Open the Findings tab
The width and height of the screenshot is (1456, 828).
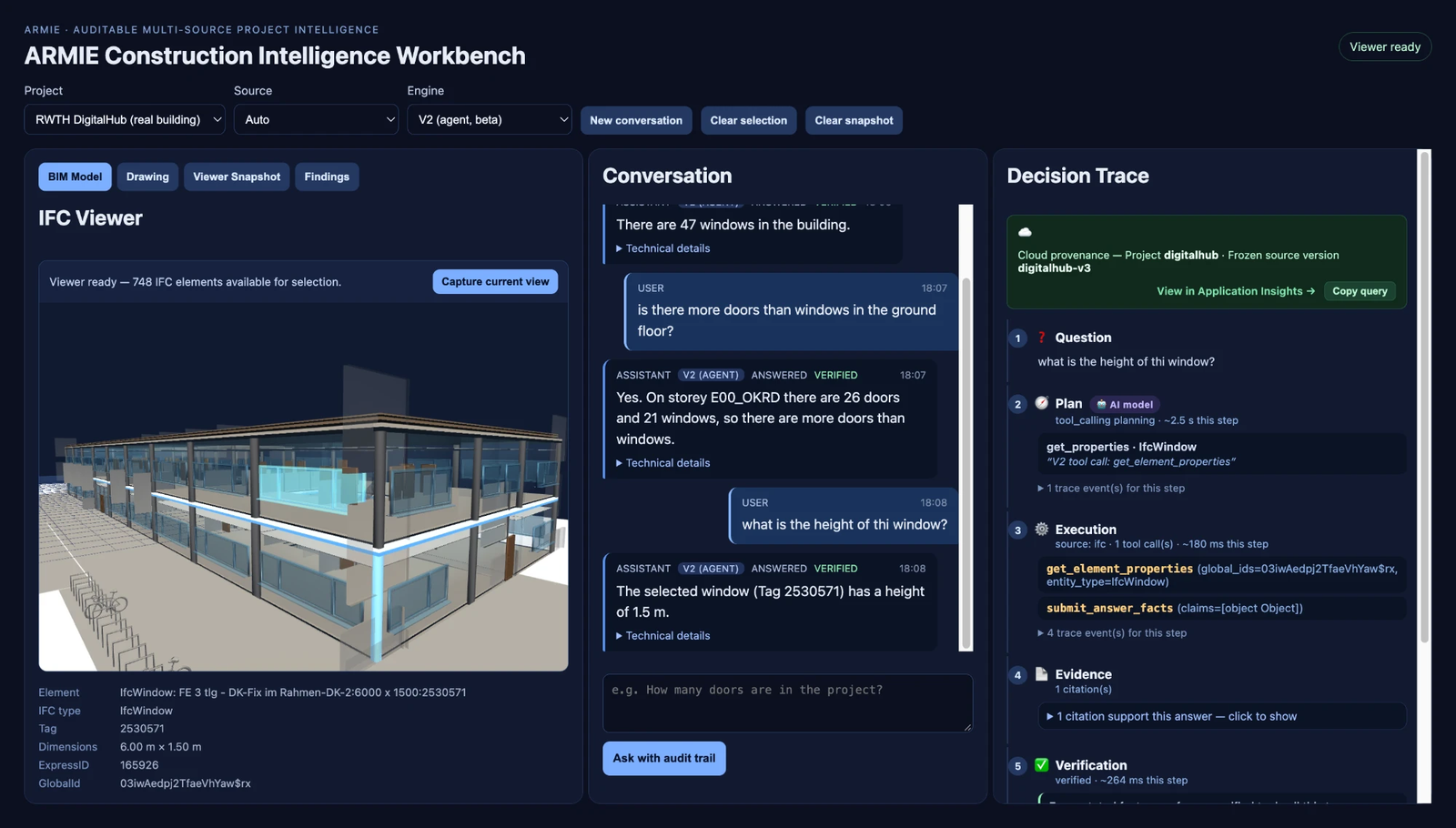coord(327,177)
